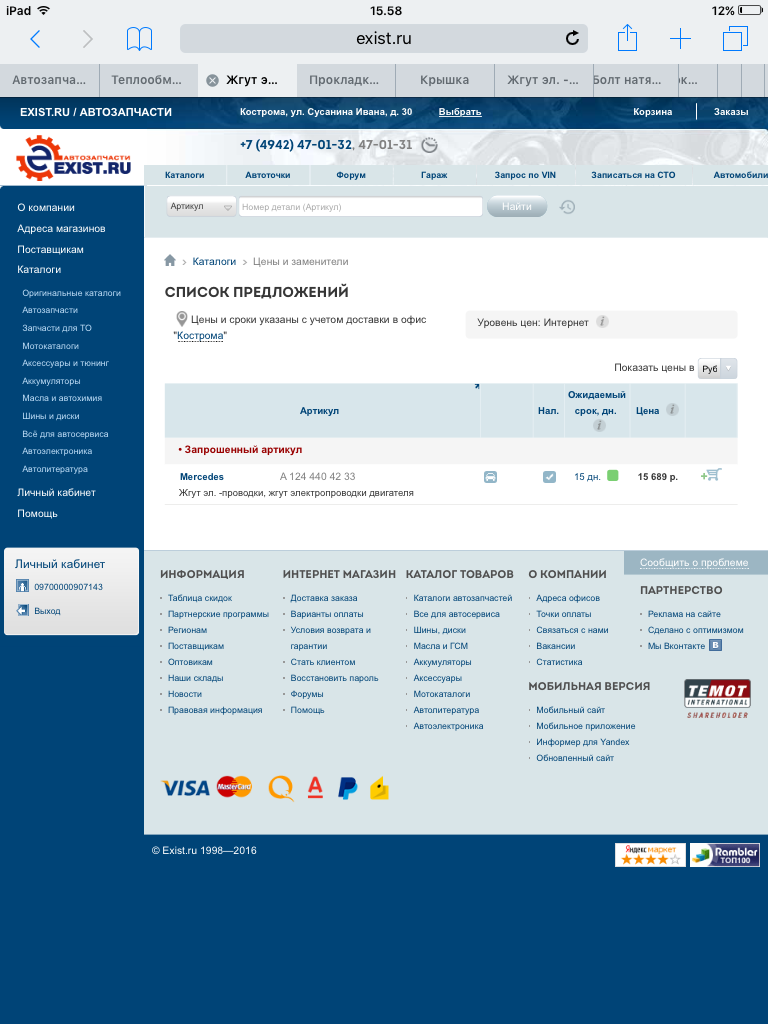768x1024 pixels.
Task: Reload page in address bar
Action: [x=572, y=39]
